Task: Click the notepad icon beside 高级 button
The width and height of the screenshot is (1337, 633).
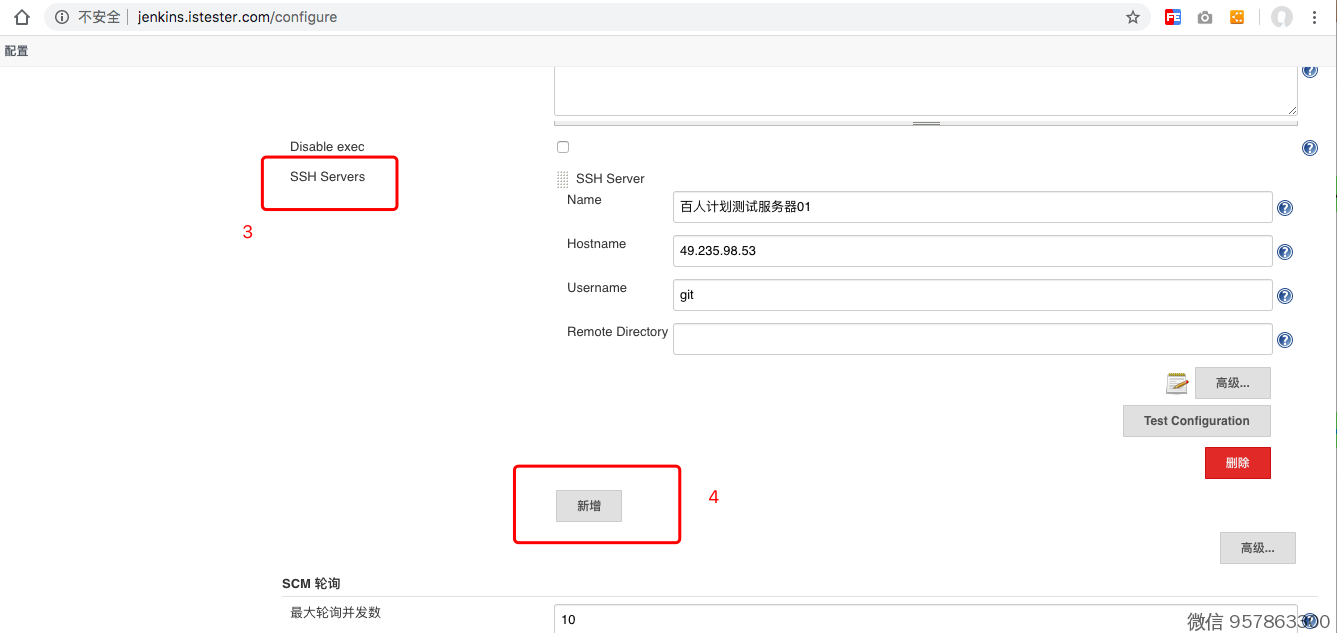Action: [1177, 383]
